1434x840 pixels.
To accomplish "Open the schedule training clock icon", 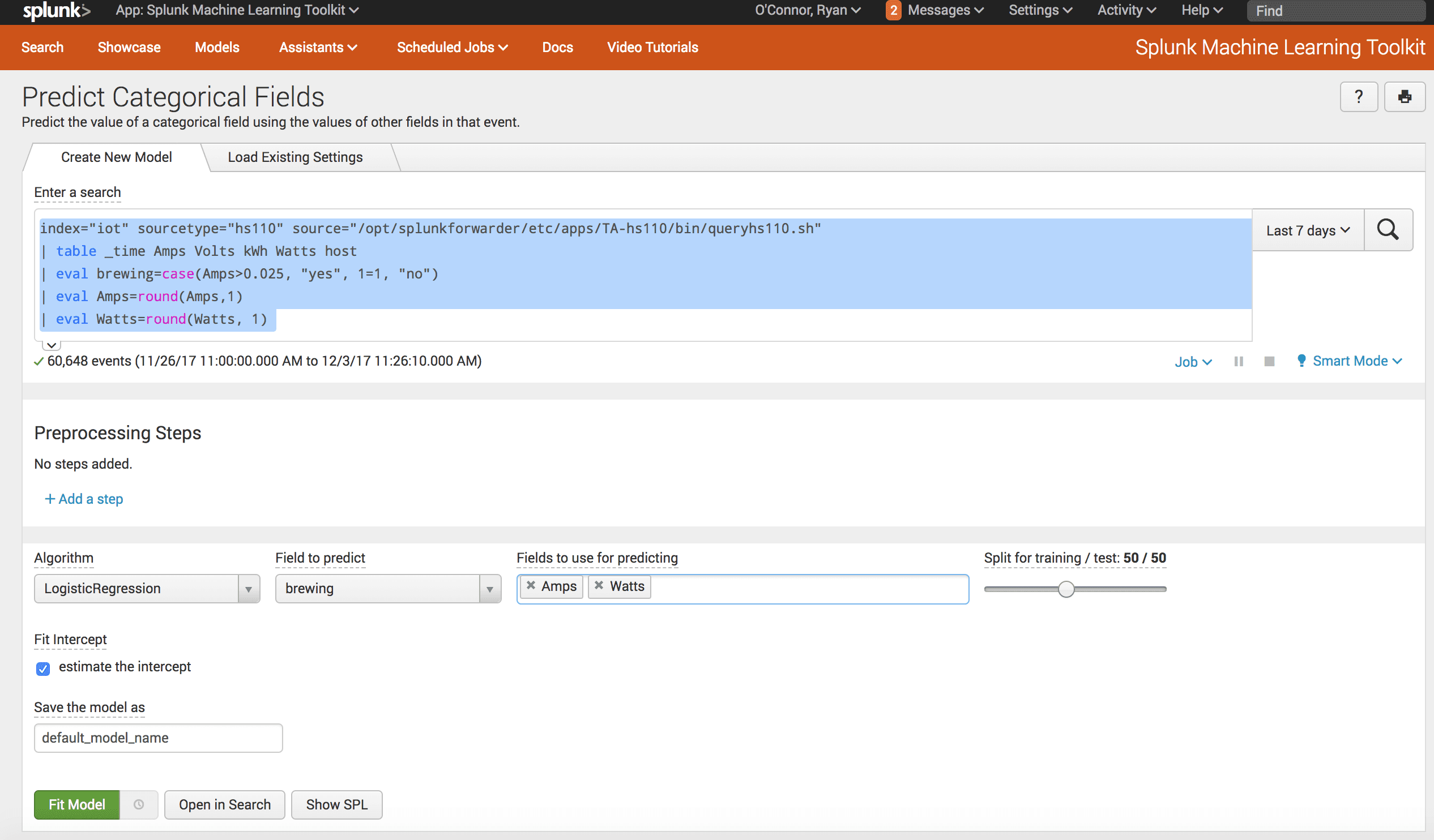I will pos(139,804).
